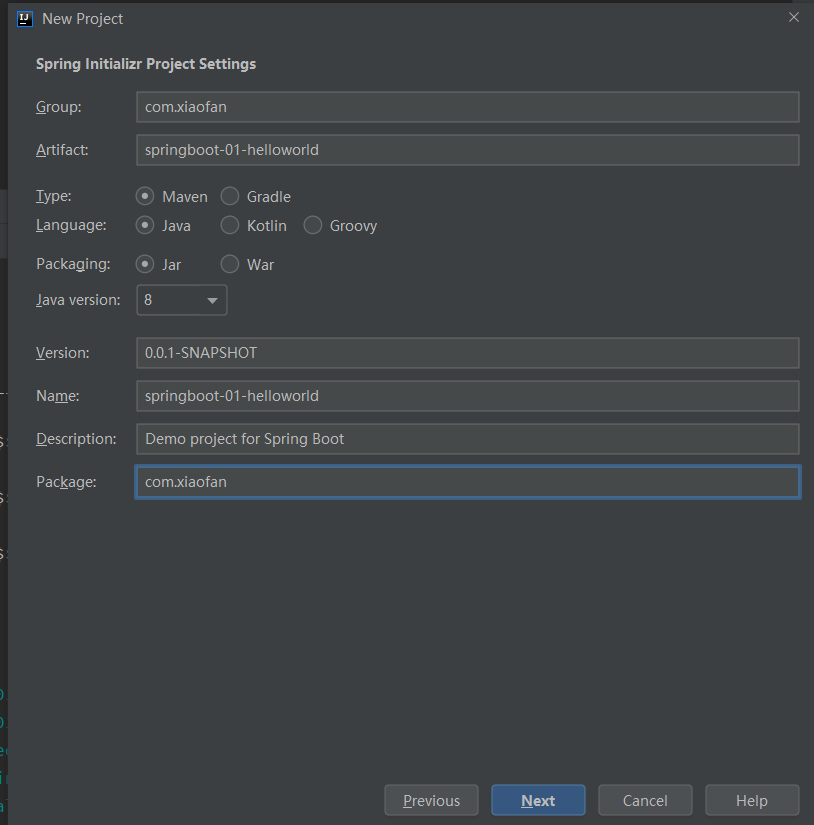Cancel the new project wizard

[x=645, y=800]
